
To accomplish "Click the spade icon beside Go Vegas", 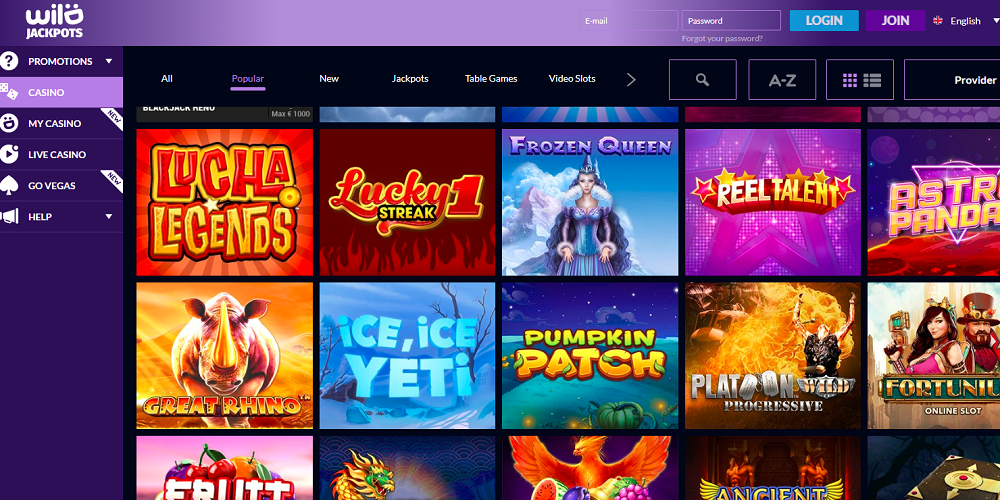I will click(10, 185).
